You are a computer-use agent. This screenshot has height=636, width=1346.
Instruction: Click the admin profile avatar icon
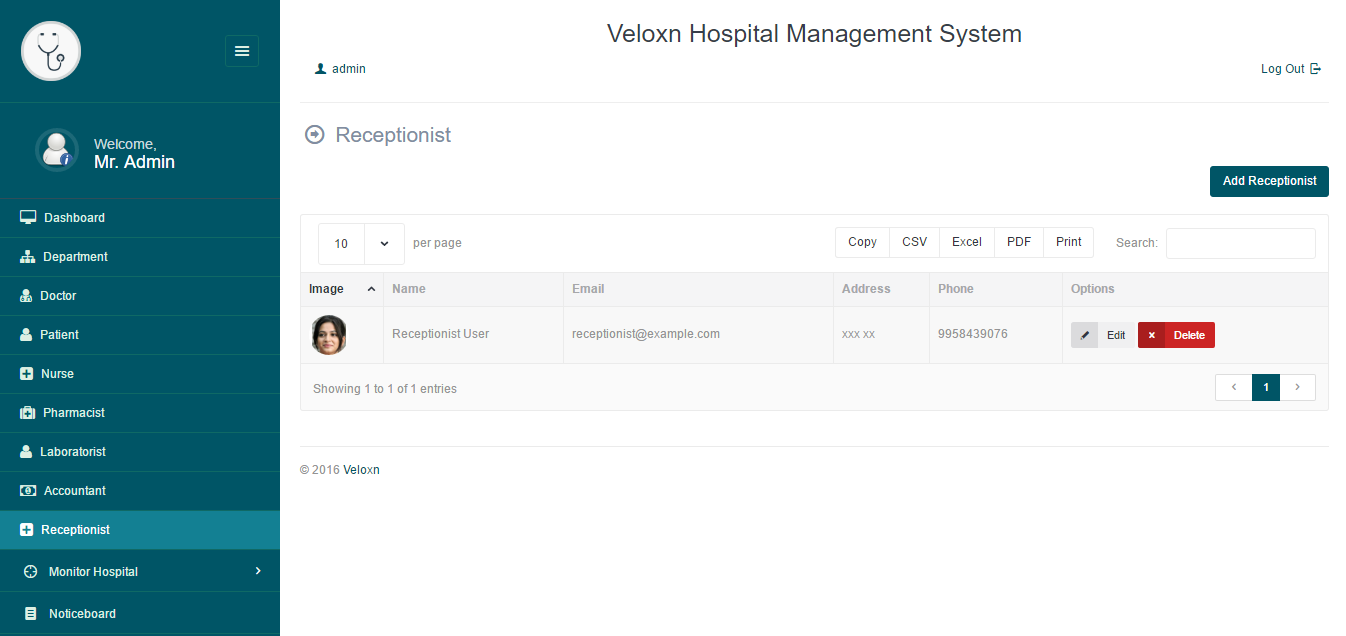(x=57, y=150)
